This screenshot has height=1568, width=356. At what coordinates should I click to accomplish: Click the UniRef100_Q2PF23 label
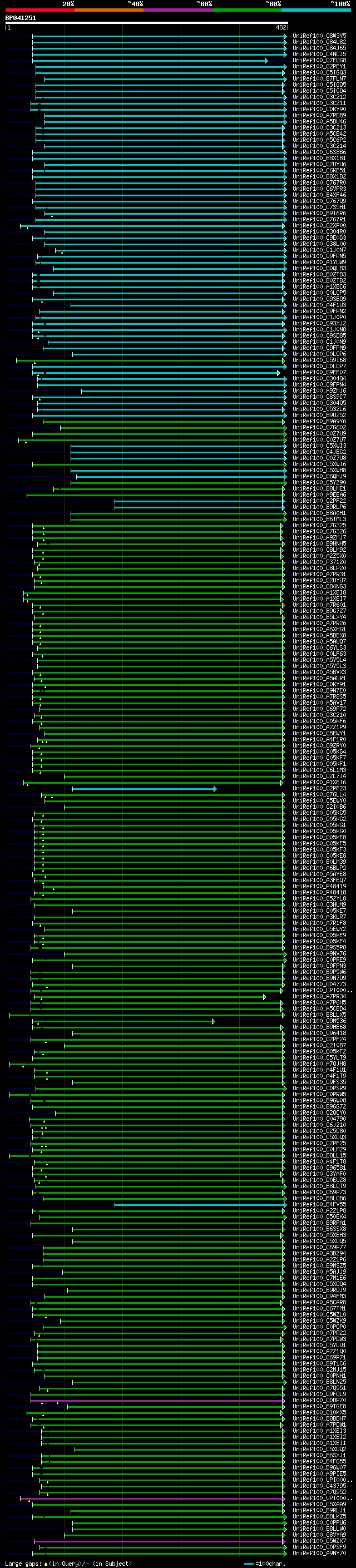tap(319, 788)
